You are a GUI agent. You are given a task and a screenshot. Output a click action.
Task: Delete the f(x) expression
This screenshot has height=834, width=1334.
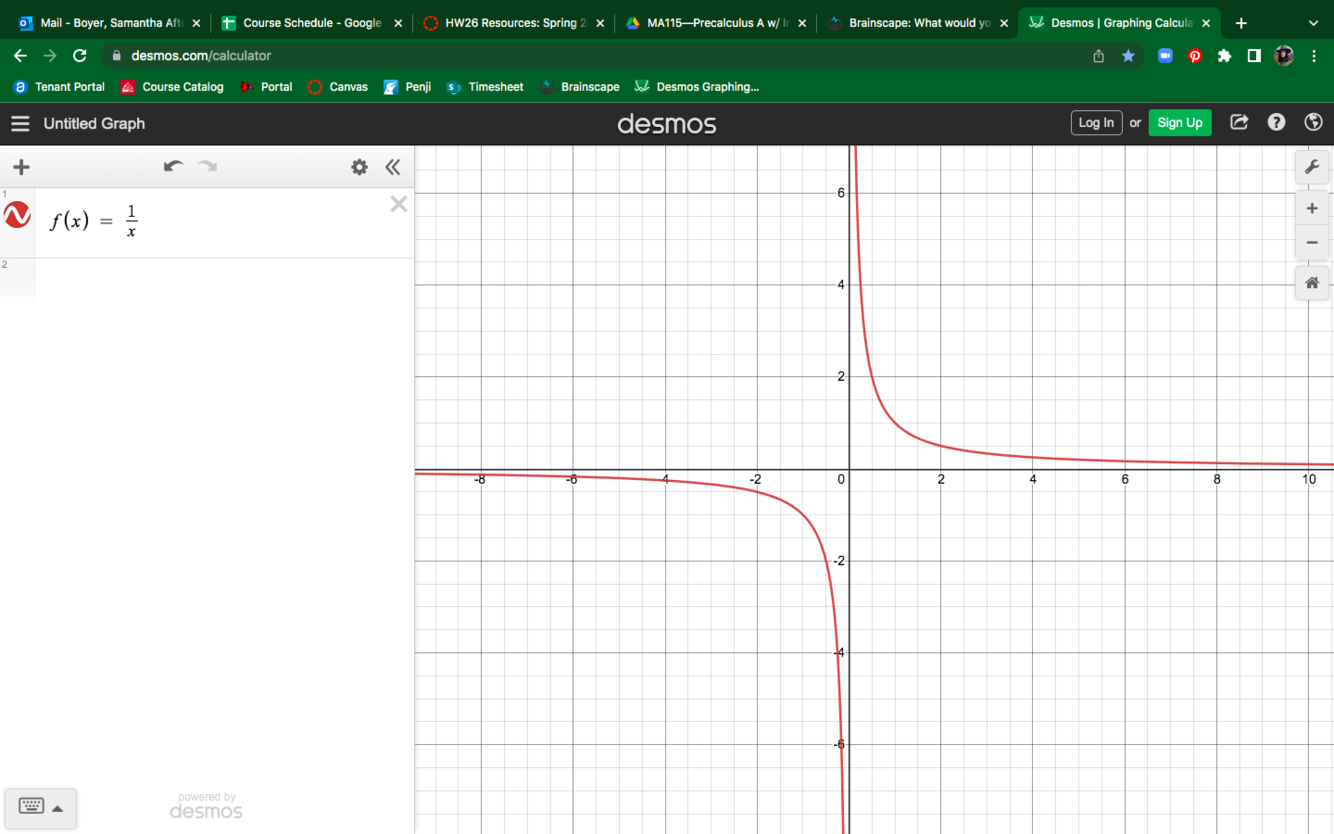[398, 204]
